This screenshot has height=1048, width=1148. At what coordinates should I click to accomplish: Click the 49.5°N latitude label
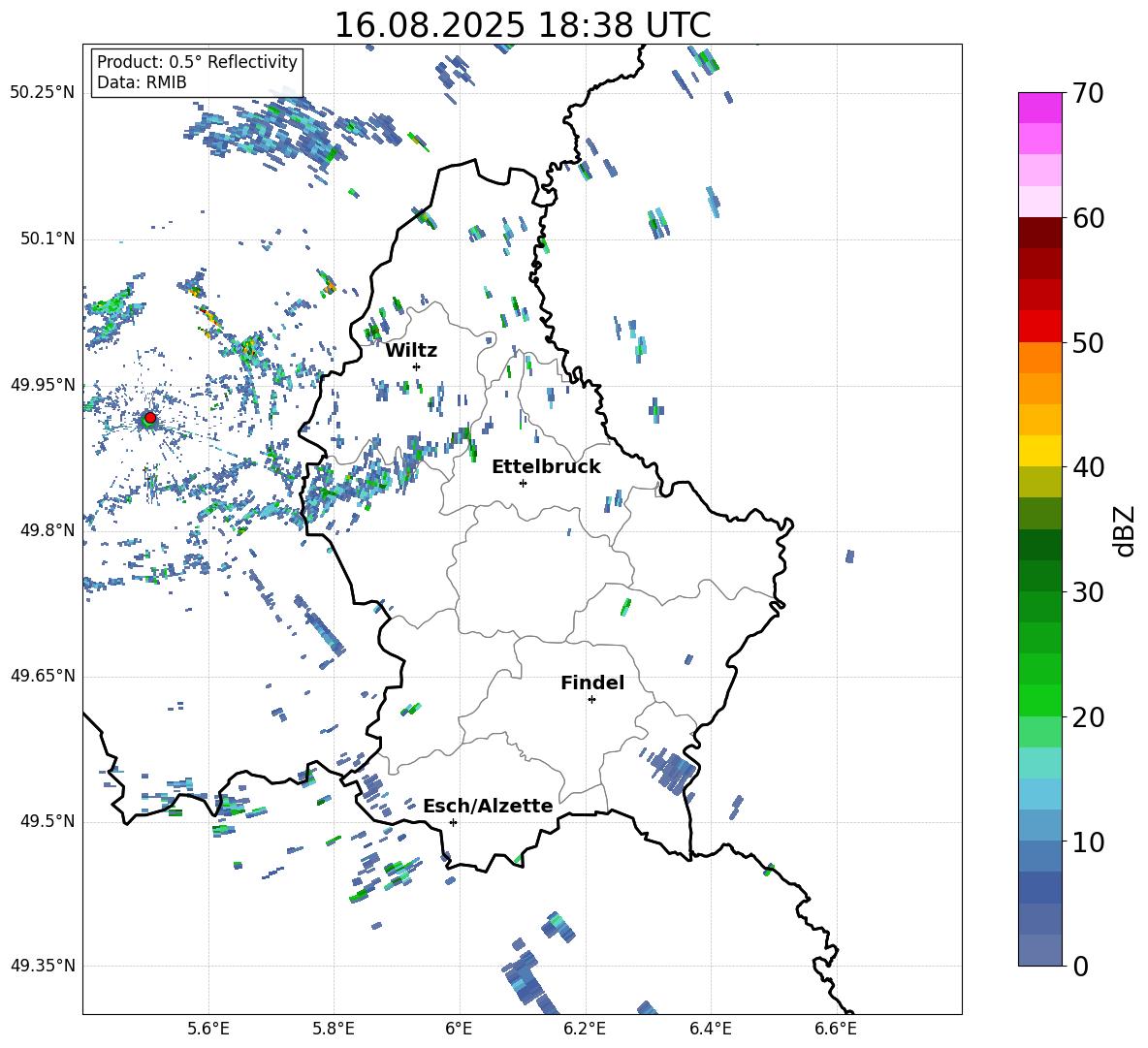(x=48, y=821)
